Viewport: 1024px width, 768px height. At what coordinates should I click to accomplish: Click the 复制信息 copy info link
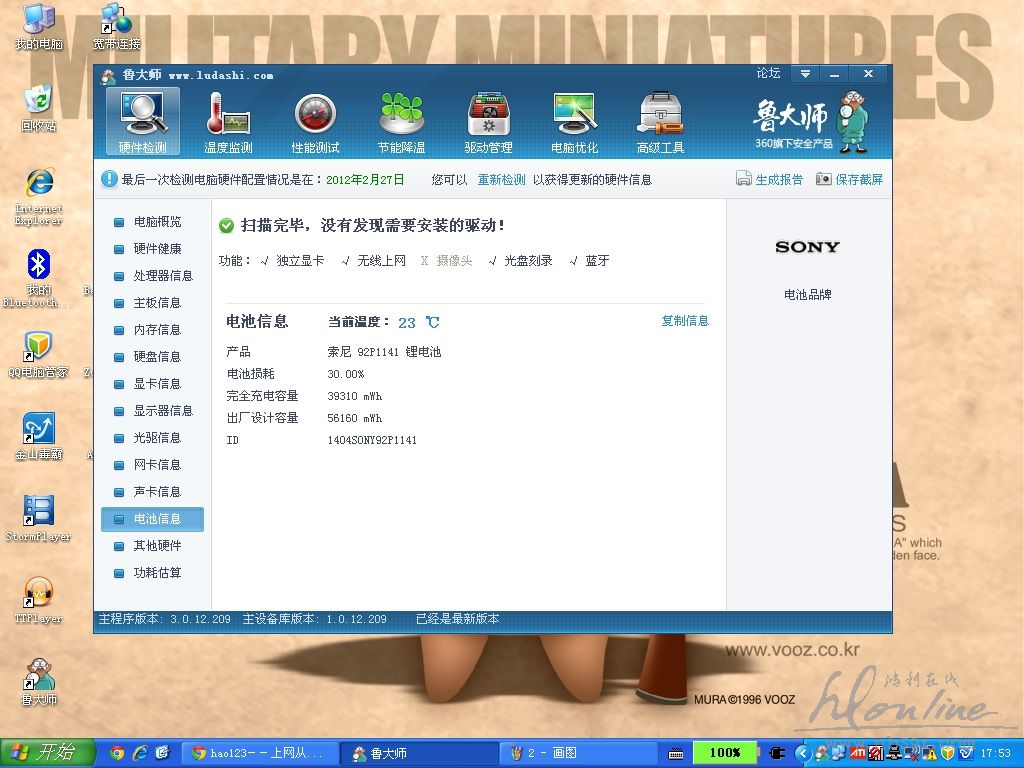684,321
